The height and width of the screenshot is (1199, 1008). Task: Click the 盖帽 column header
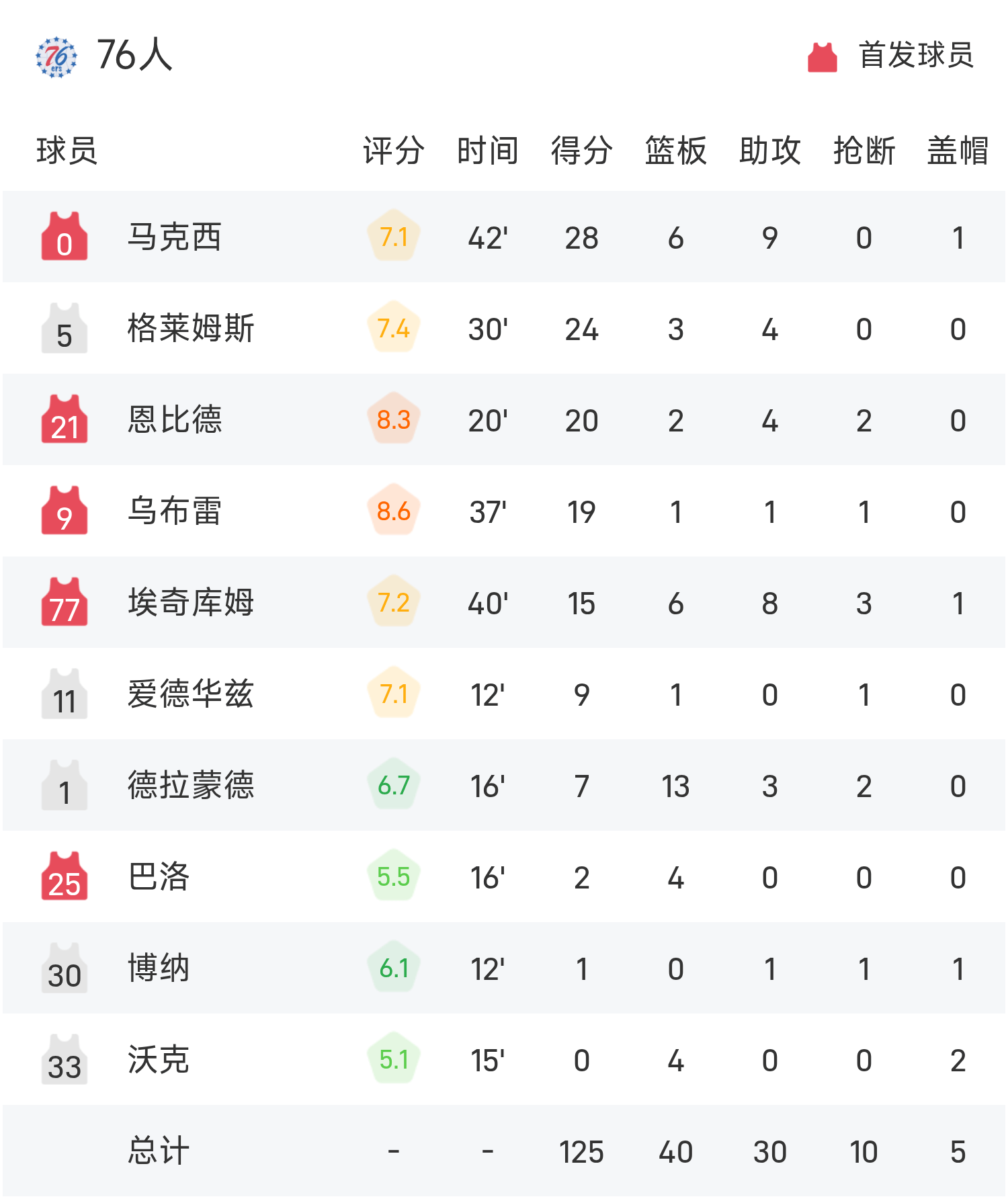(958, 151)
